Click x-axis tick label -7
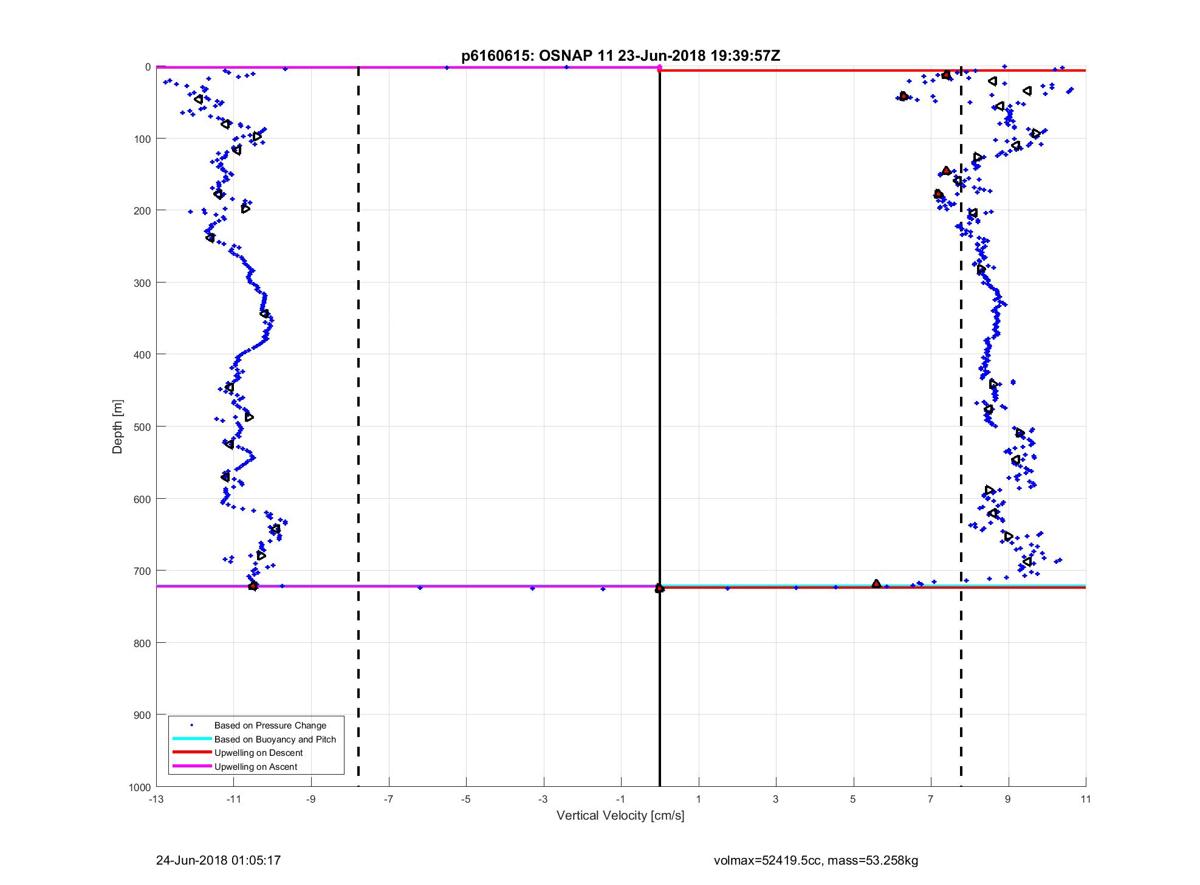 pyautogui.click(x=388, y=799)
